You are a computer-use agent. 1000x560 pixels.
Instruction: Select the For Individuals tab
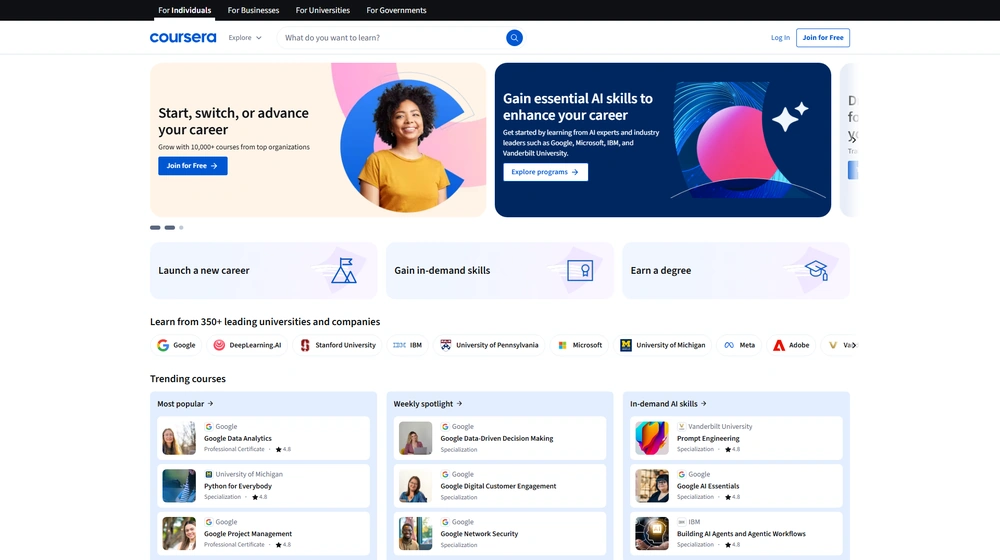click(184, 10)
